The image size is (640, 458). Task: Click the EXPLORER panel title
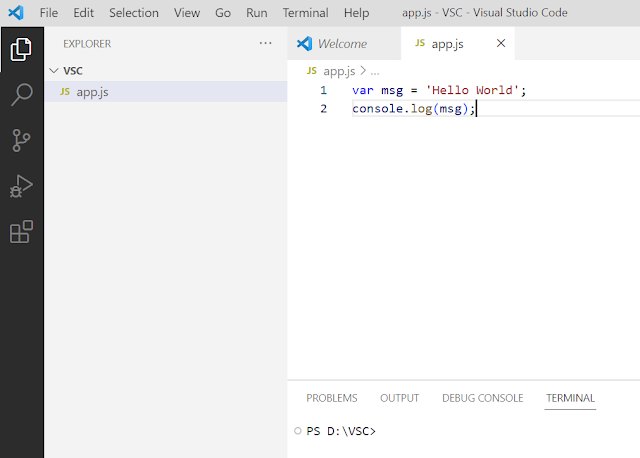point(87,44)
